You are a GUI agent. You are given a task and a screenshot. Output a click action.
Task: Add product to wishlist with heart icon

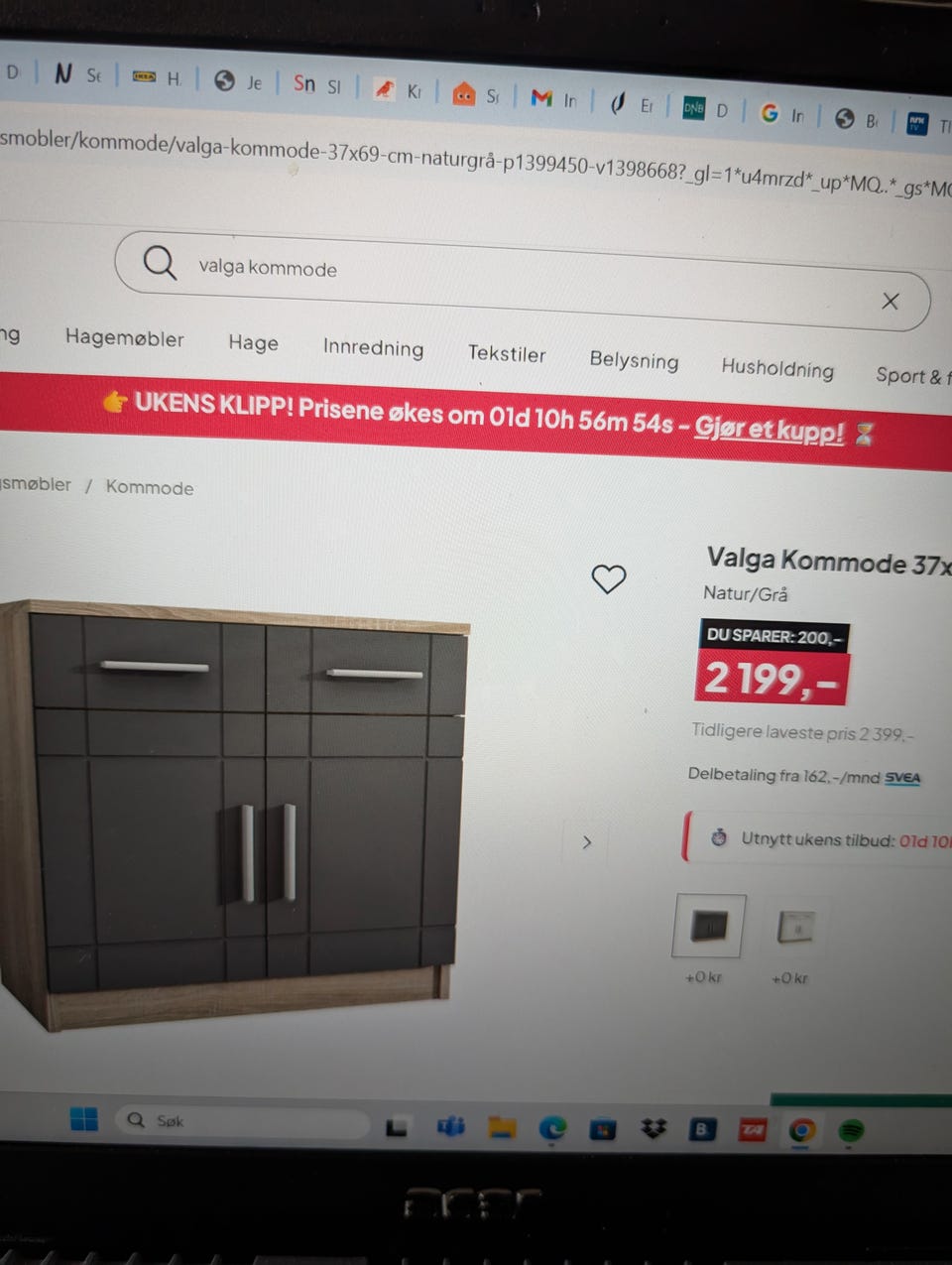pyautogui.click(x=609, y=578)
